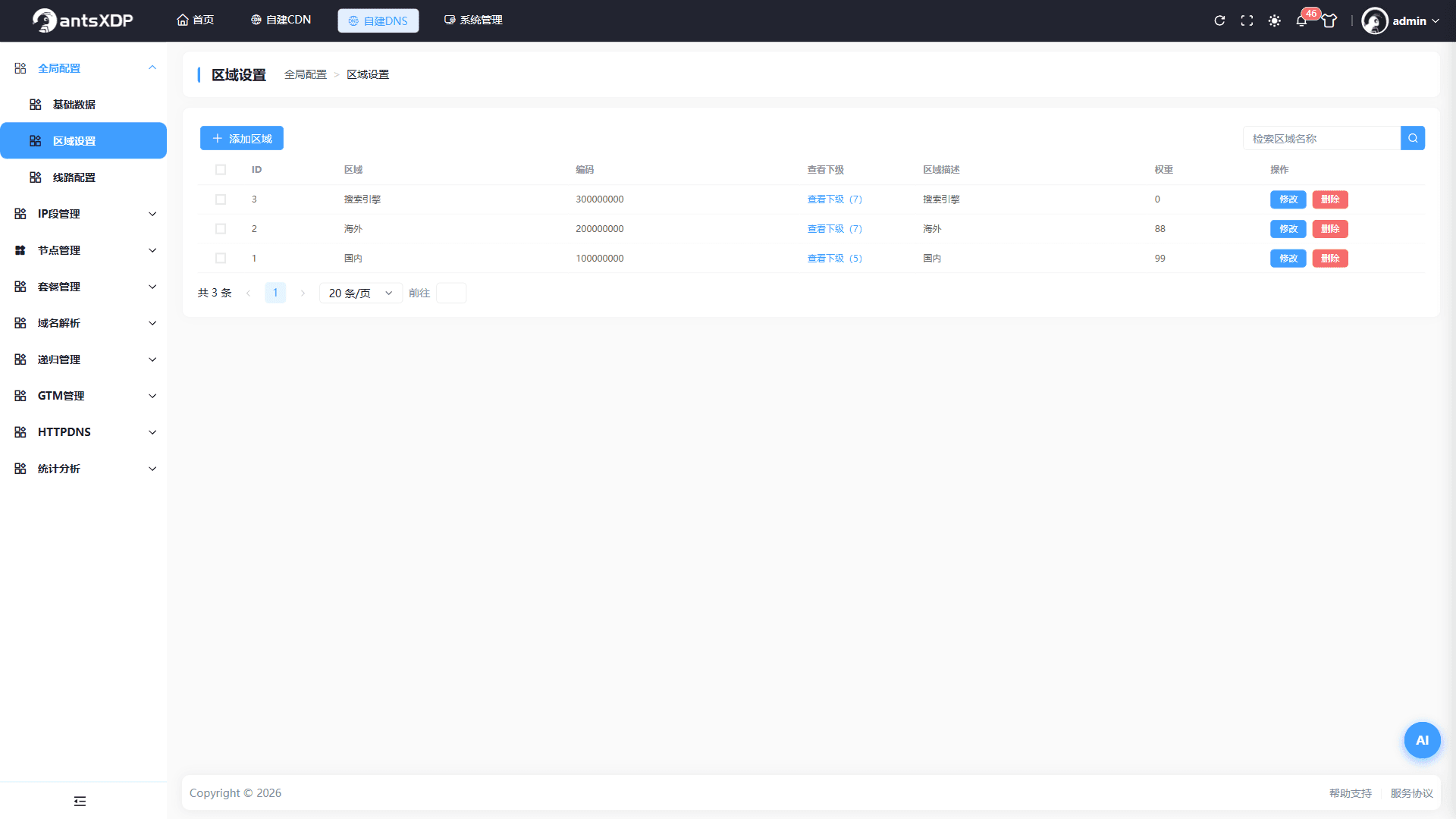Click the antsXDP logo
The image size is (1456, 819).
tap(83, 20)
